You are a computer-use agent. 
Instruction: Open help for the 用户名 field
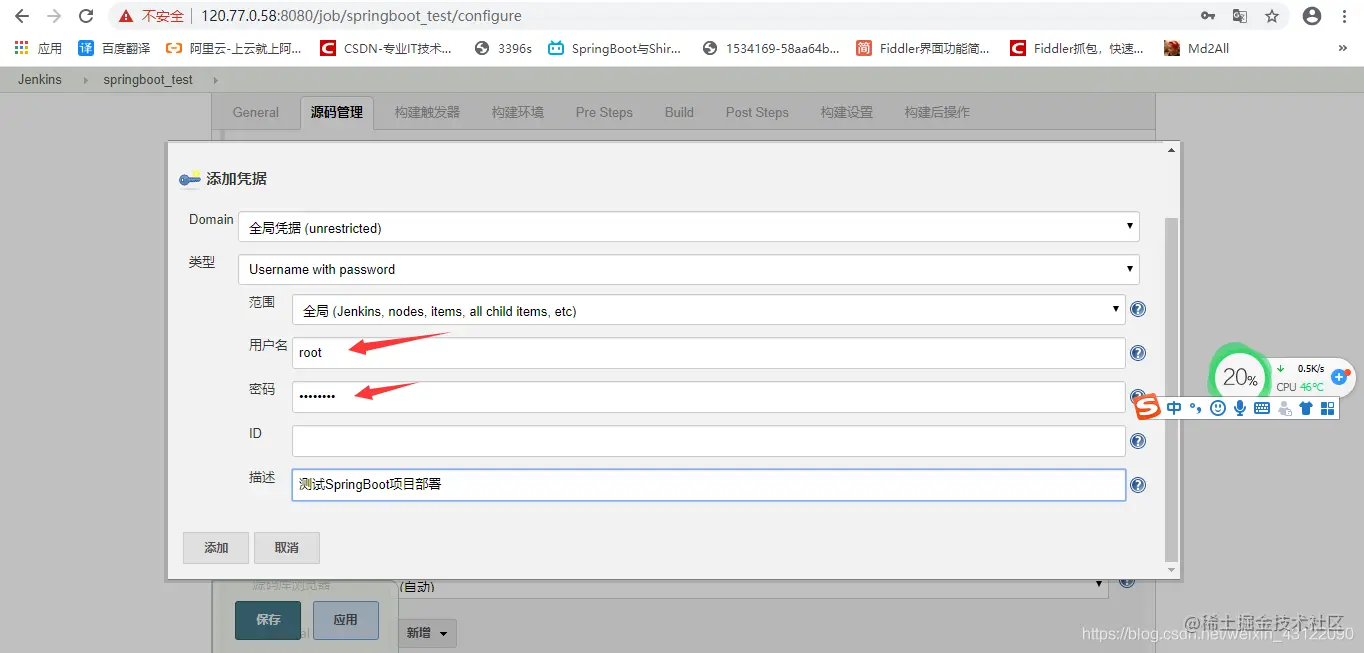pos(1137,353)
